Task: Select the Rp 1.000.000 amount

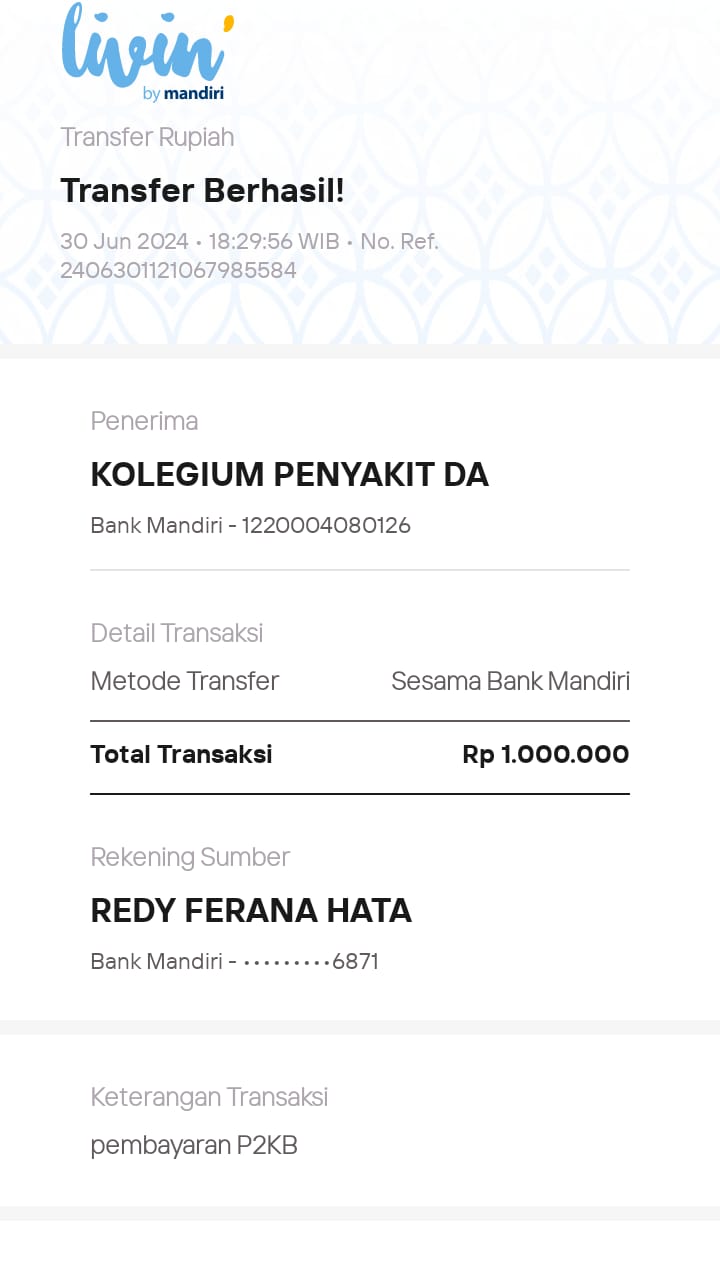Action: (x=545, y=754)
